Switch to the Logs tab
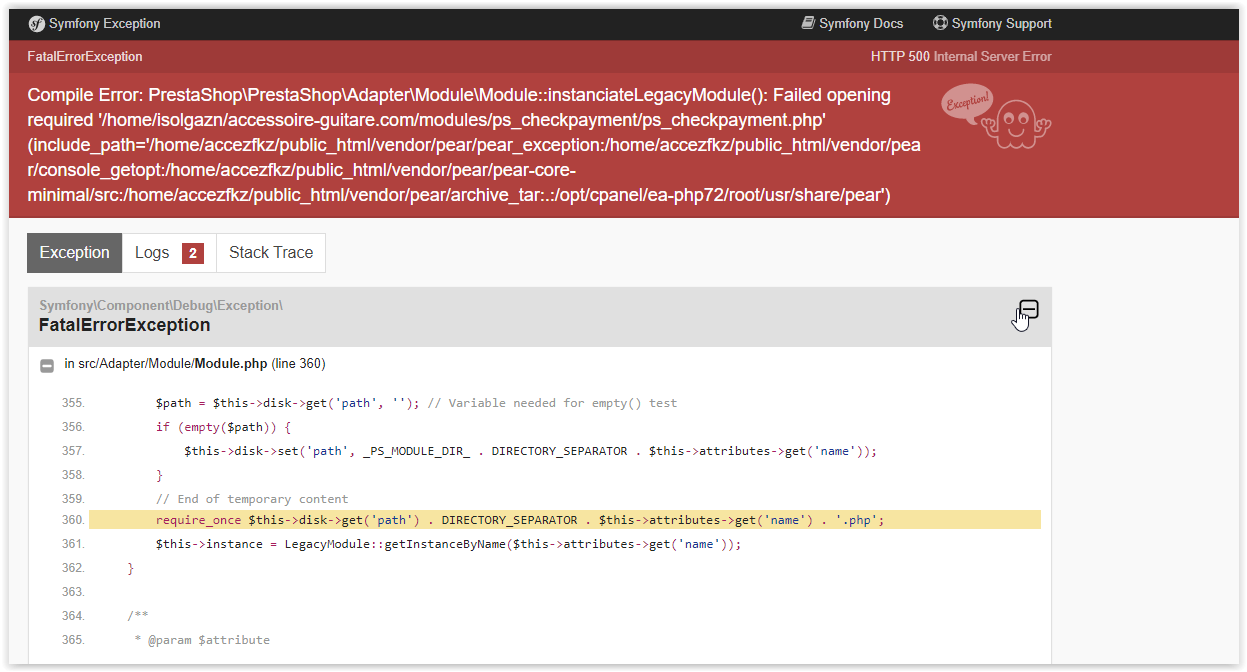This screenshot has height=672, width=1247. click(169, 253)
